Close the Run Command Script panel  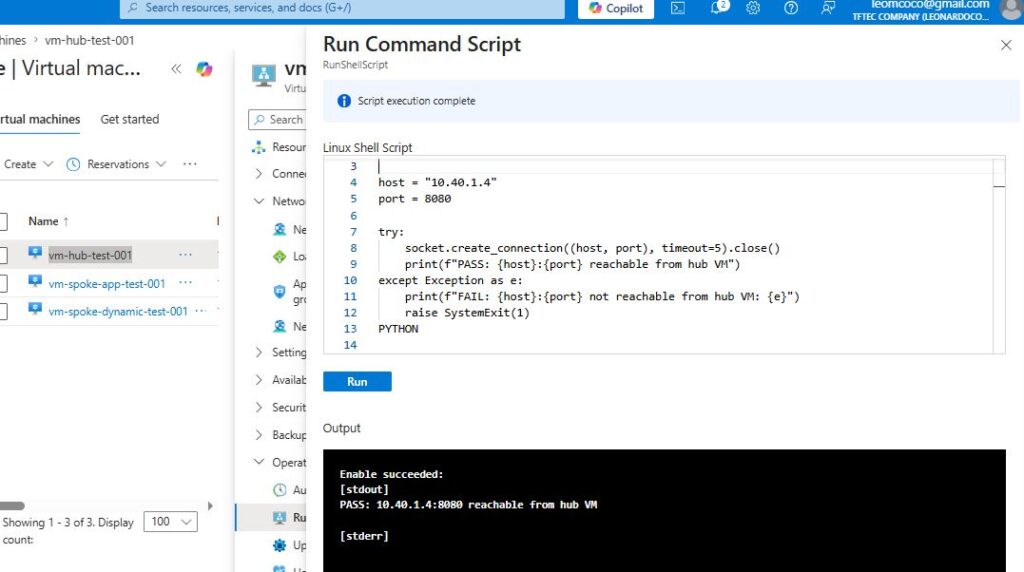click(1006, 45)
